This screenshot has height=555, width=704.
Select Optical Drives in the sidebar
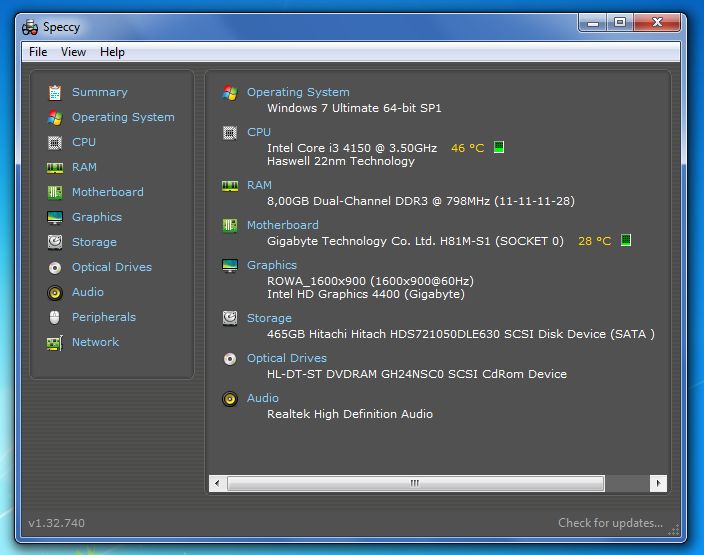point(112,267)
